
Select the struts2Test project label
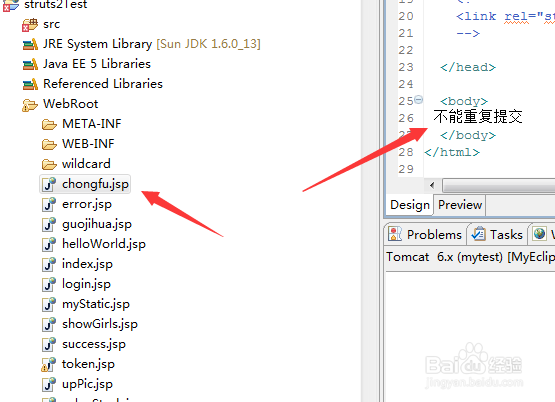[56, 5]
